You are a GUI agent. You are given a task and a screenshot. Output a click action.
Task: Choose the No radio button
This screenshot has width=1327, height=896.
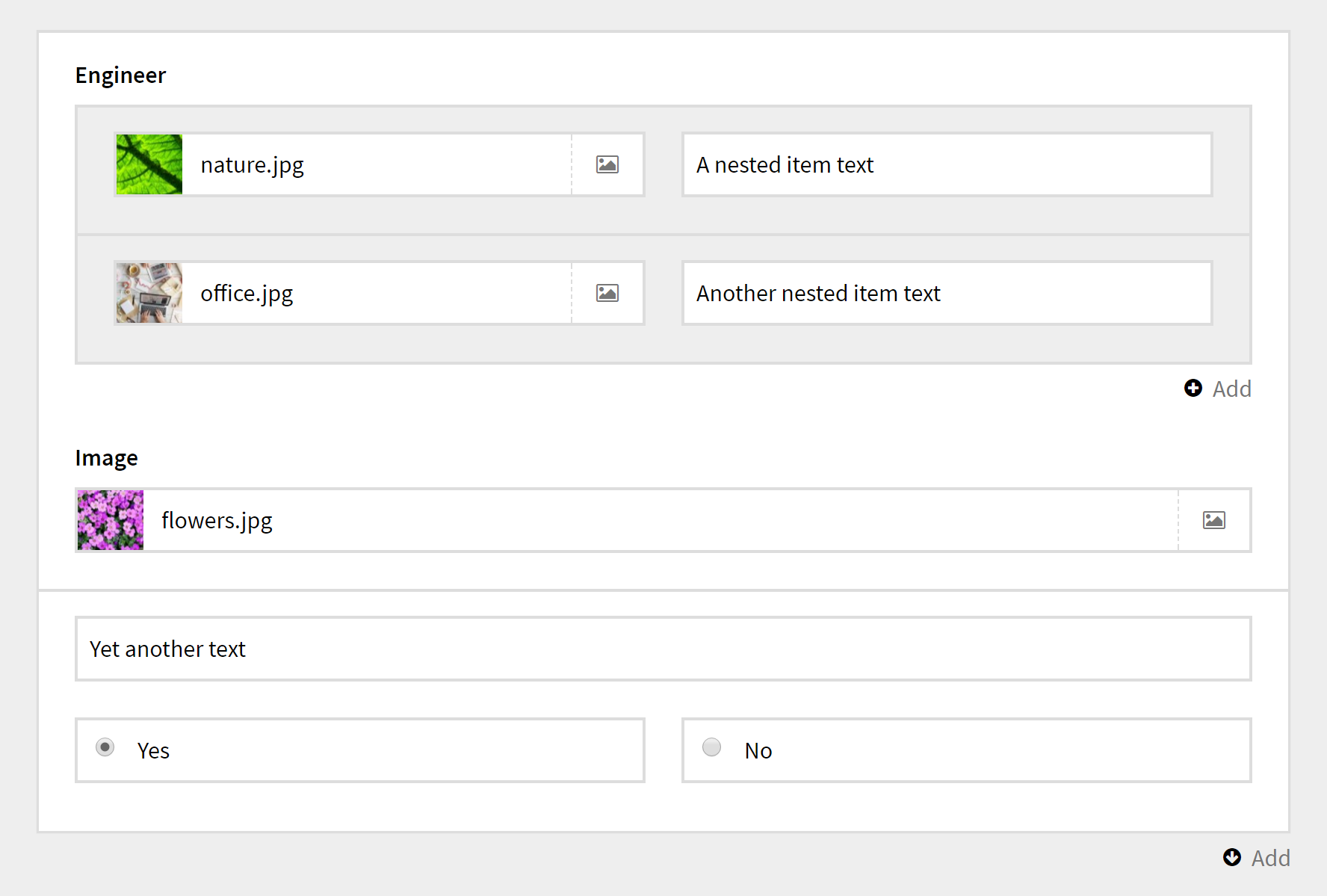[x=712, y=747]
